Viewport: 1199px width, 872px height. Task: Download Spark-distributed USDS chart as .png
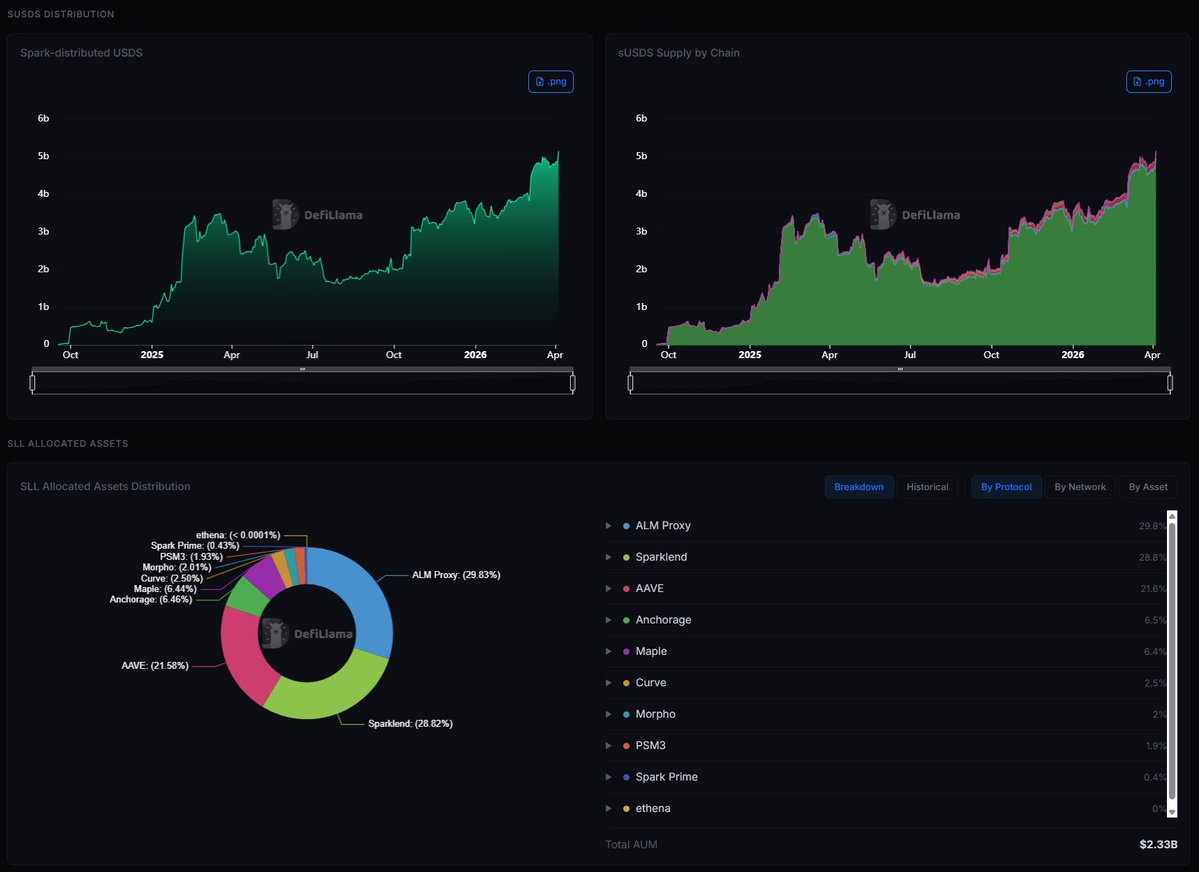[550, 82]
